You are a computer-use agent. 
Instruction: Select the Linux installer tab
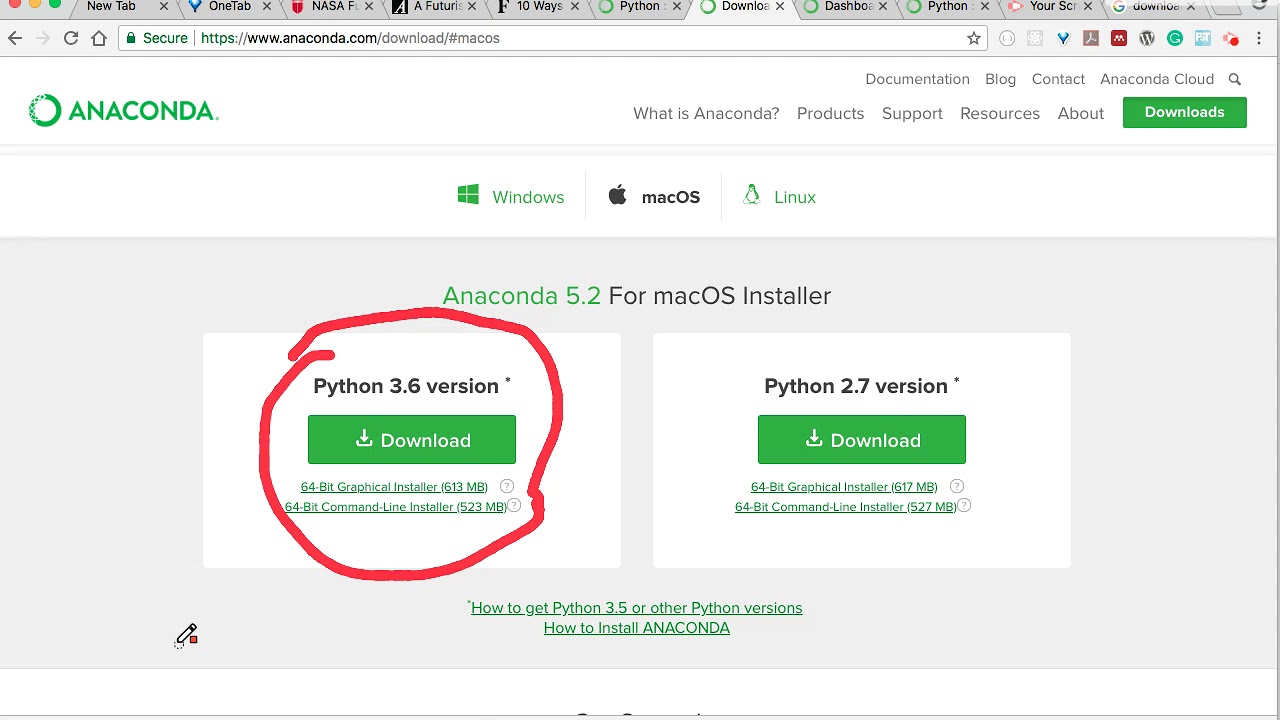780,196
